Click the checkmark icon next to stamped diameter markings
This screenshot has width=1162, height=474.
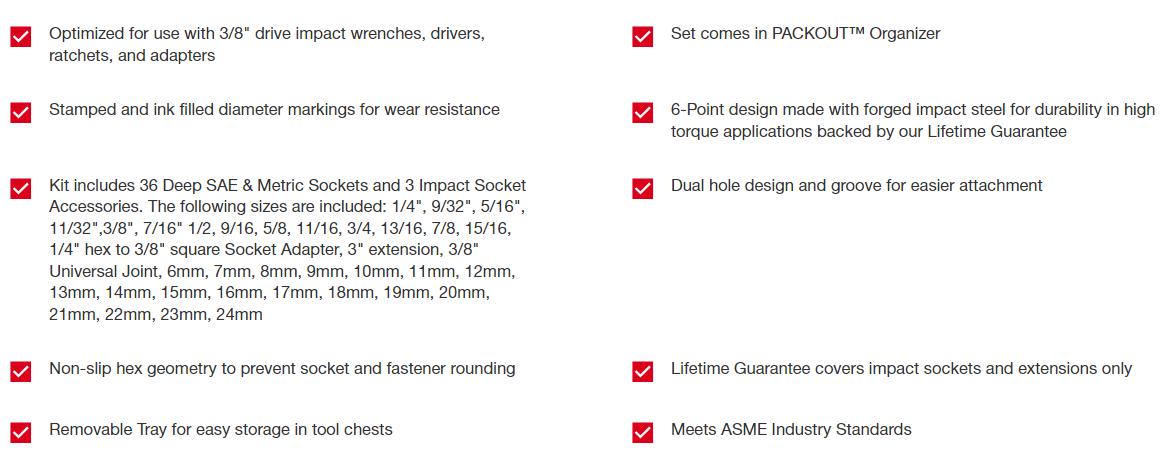coord(20,112)
